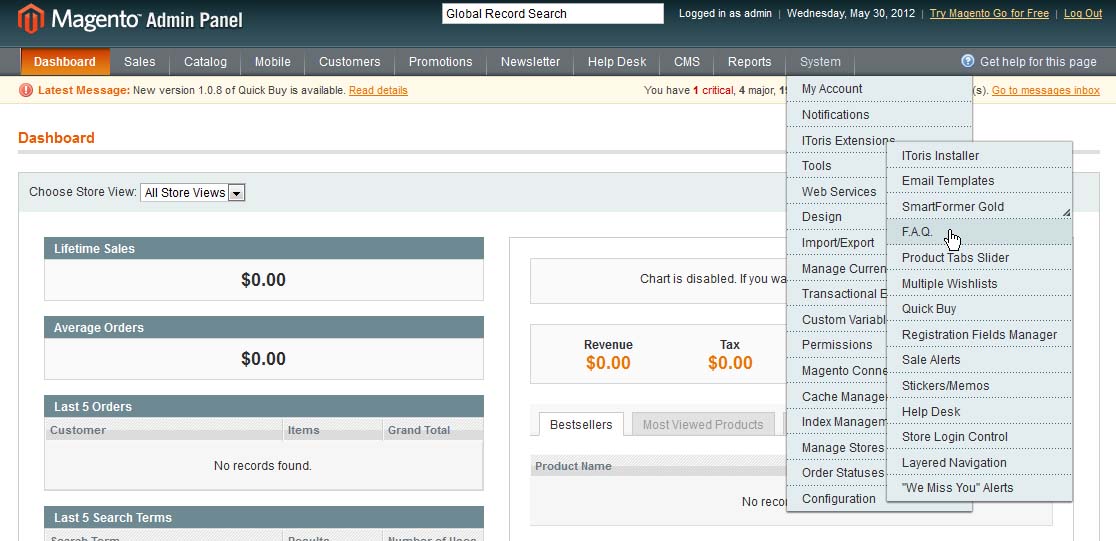Select Manage Stores menu entry
1116x541 pixels.
click(x=836, y=448)
